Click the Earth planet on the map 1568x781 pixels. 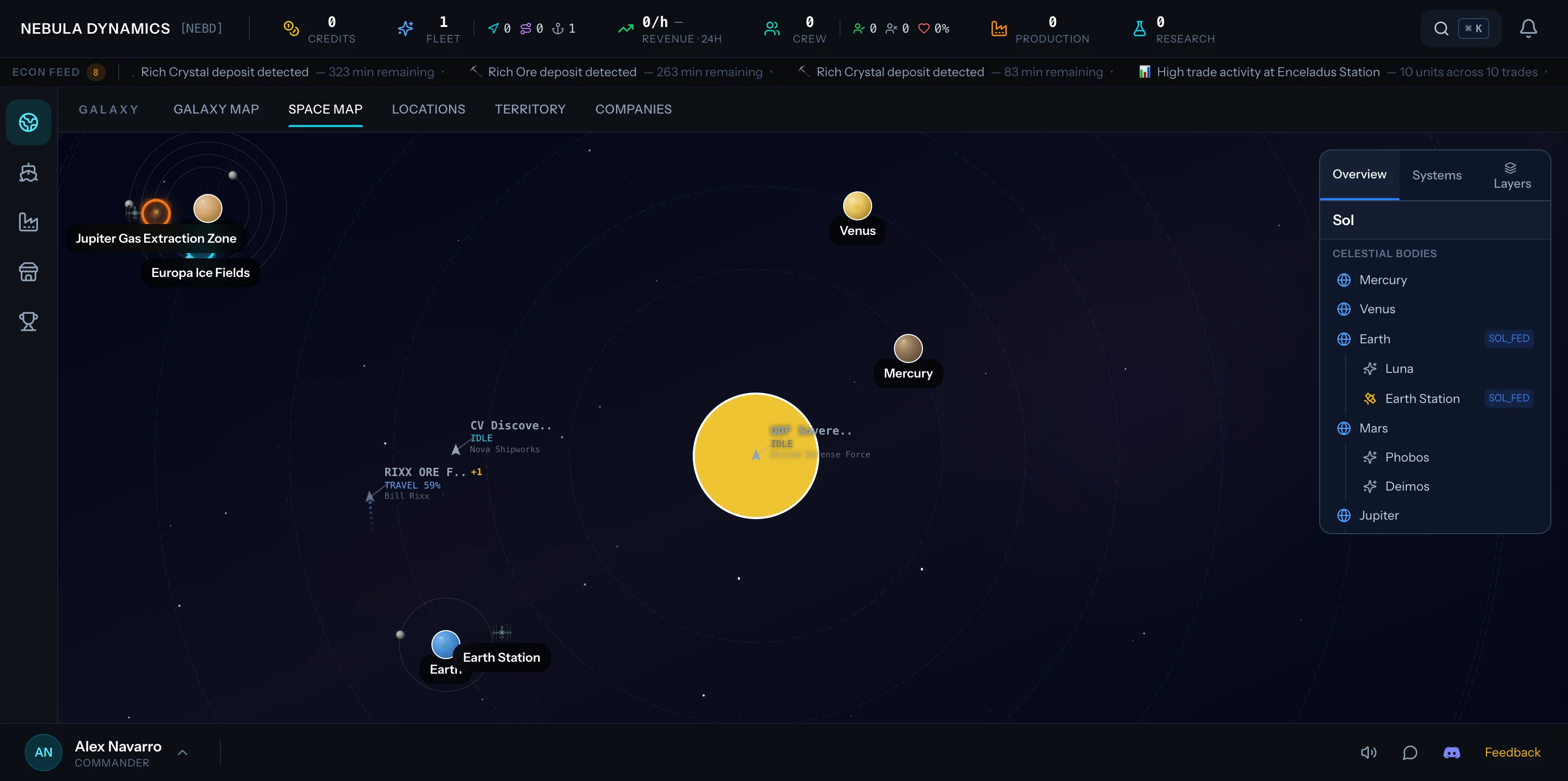pyautogui.click(x=445, y=644)
